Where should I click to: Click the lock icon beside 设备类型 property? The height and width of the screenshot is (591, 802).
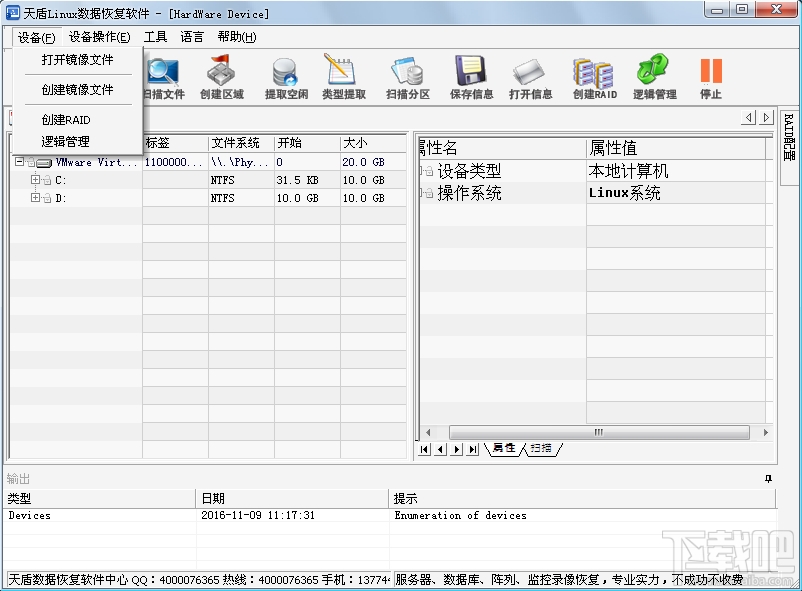[x=429, y=171]
